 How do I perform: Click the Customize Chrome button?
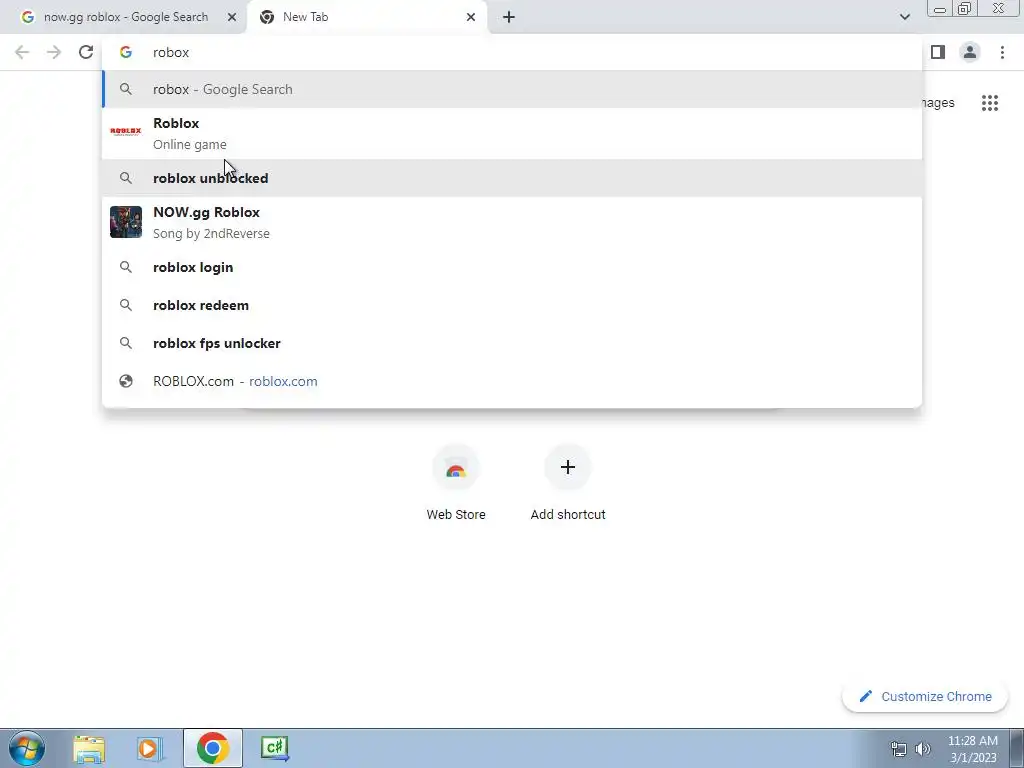926,696
